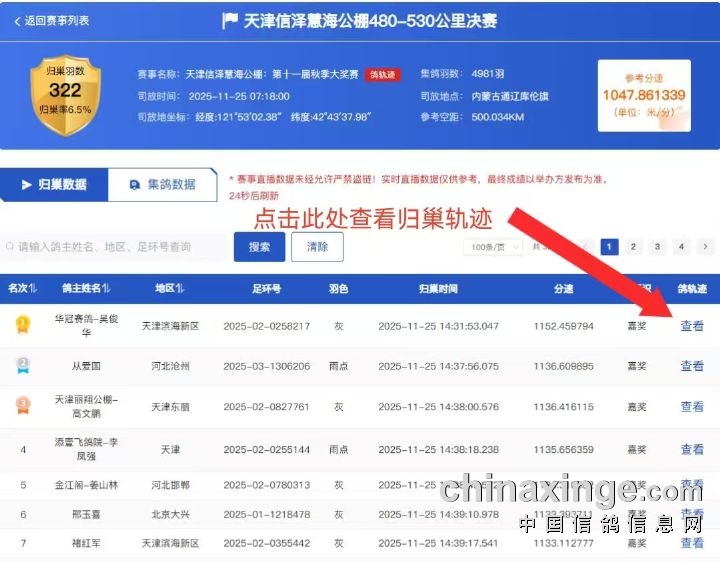Click the silver medal icon for rank two
The image size is (720, 562).
(x=22, y=365)
